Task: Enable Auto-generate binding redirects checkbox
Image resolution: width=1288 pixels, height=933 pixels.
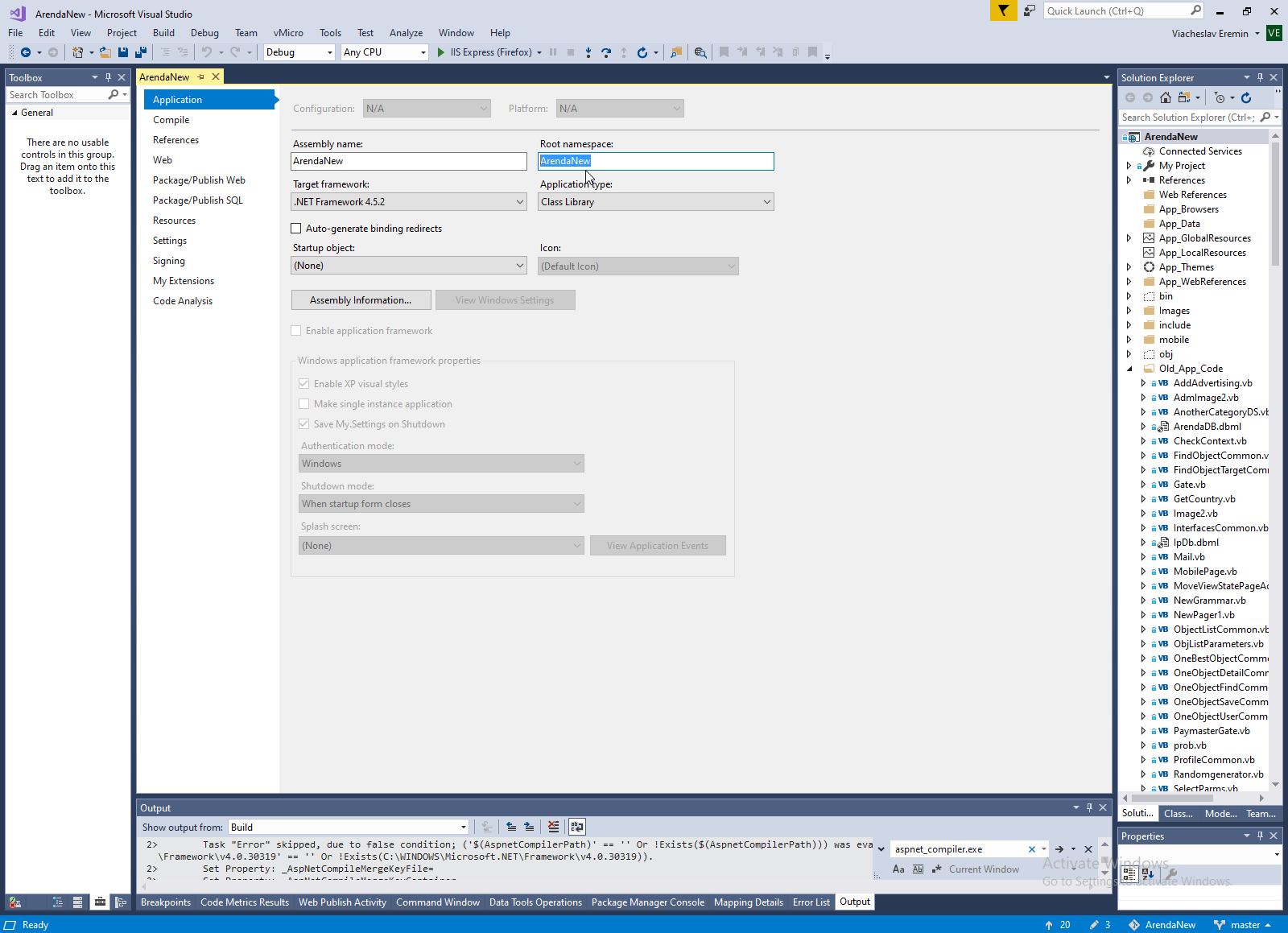Action: point(296,229)
